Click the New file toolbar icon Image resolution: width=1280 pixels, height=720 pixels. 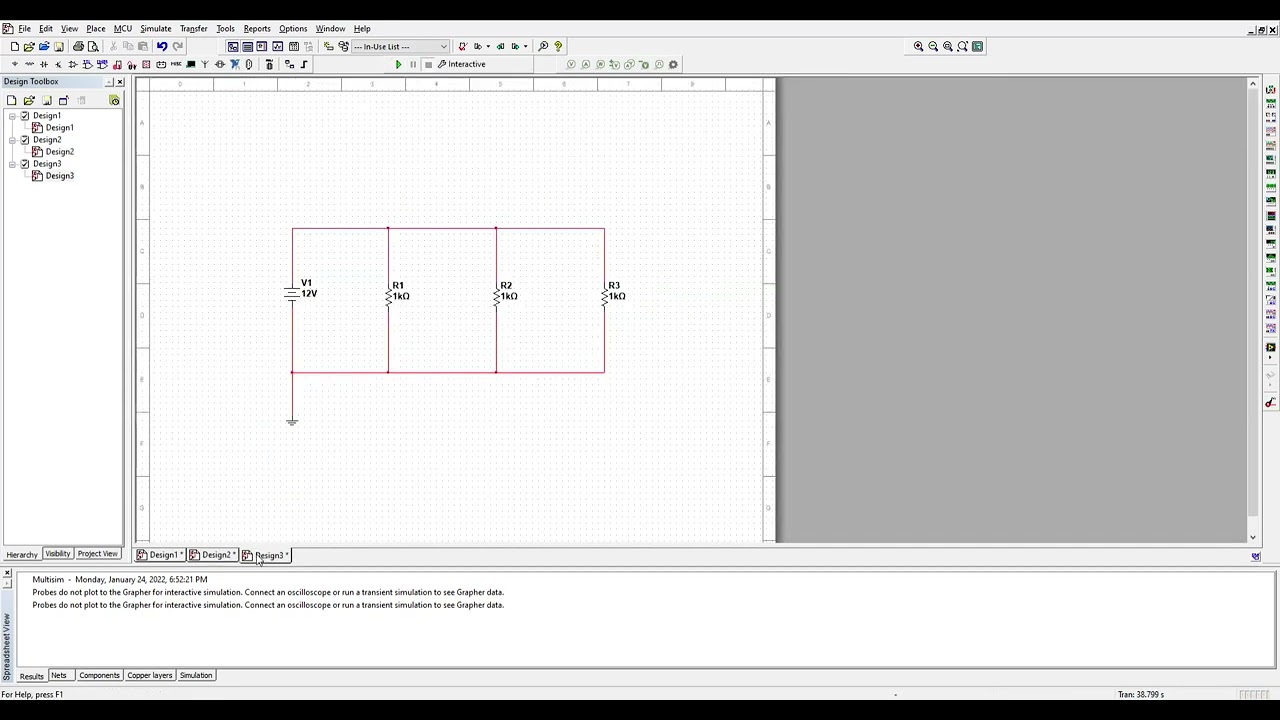(14, 46)
